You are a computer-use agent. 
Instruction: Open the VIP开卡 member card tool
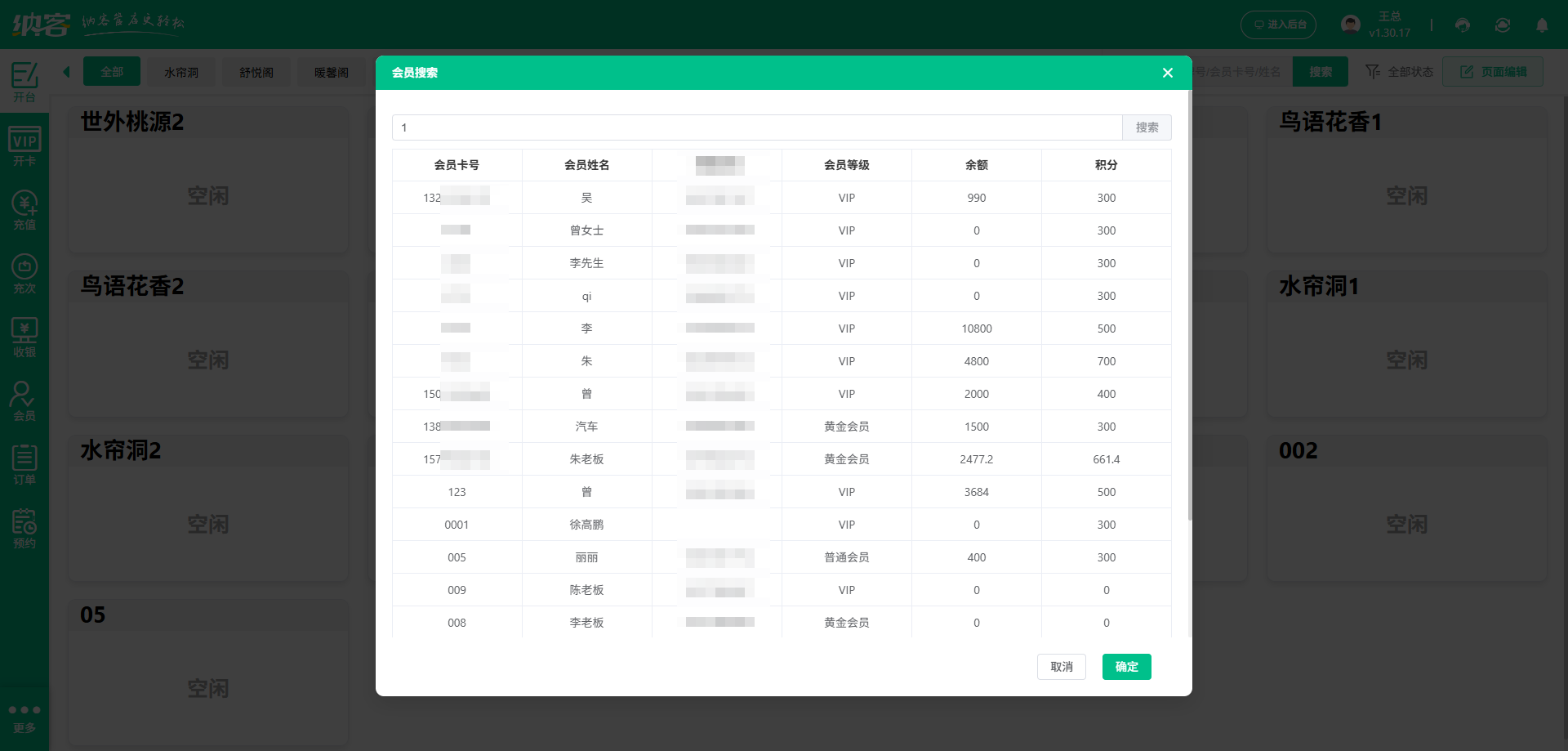click(x=24, y=145)
